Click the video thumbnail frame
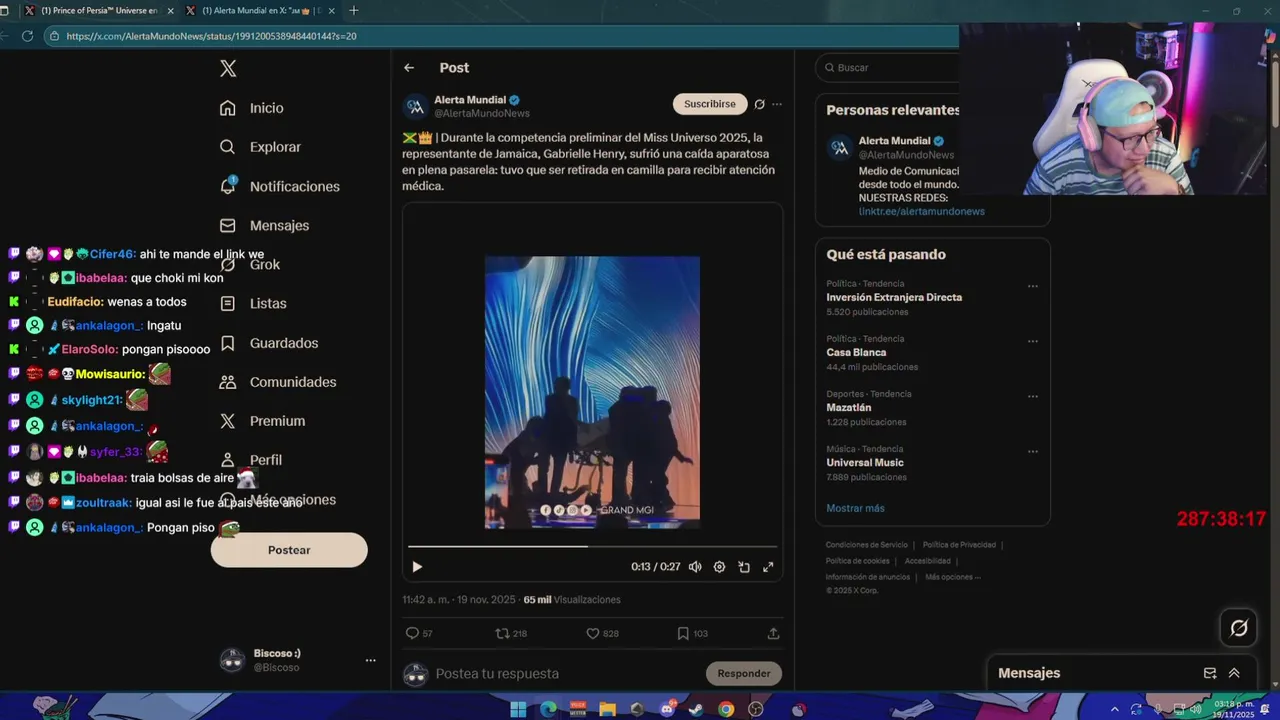The width and height of the screenshot is (1280, 720). (x=592, y=392)
